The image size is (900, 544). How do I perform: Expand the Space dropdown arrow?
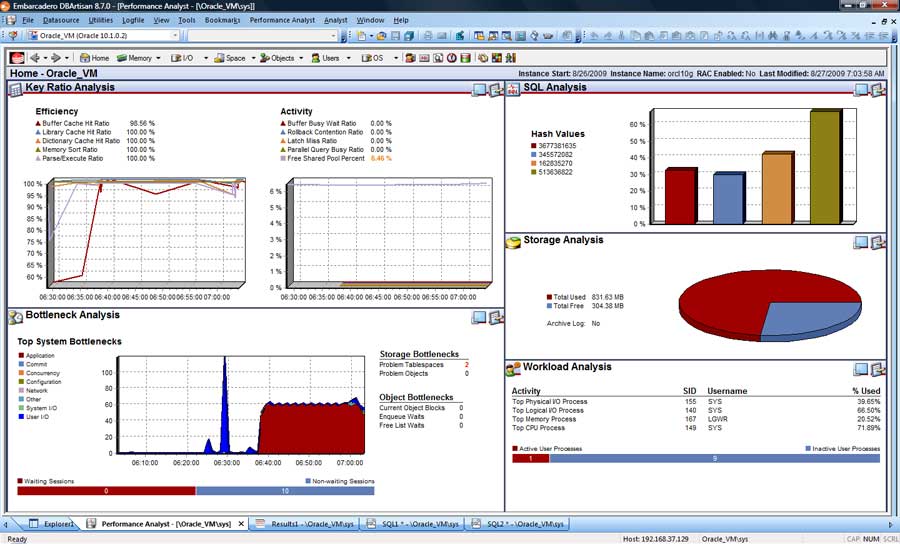coord(253,58)
